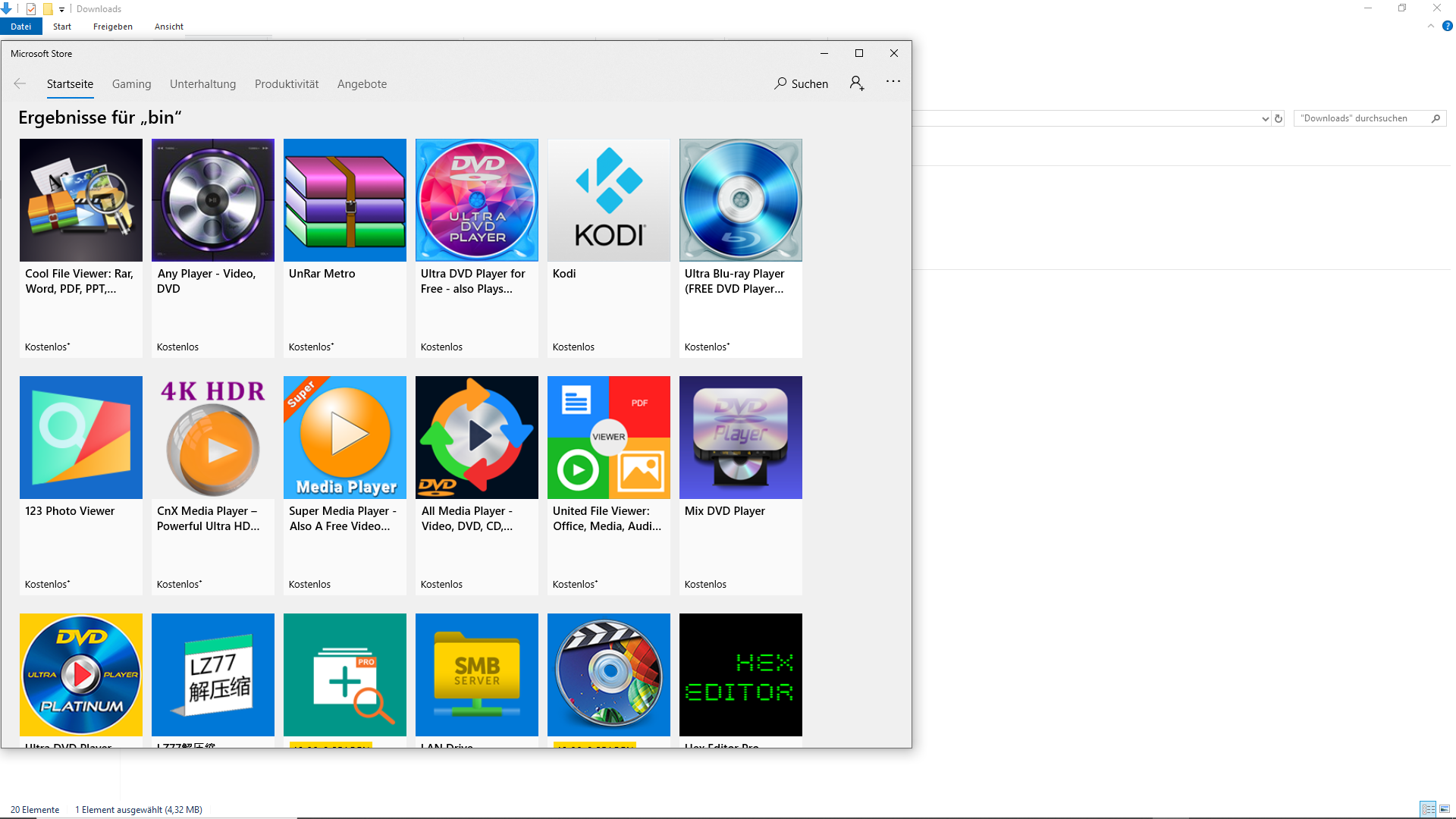Expand the Explorer ribbon chevron
Screen dimensions: 1456x819
pos(1430,26)
